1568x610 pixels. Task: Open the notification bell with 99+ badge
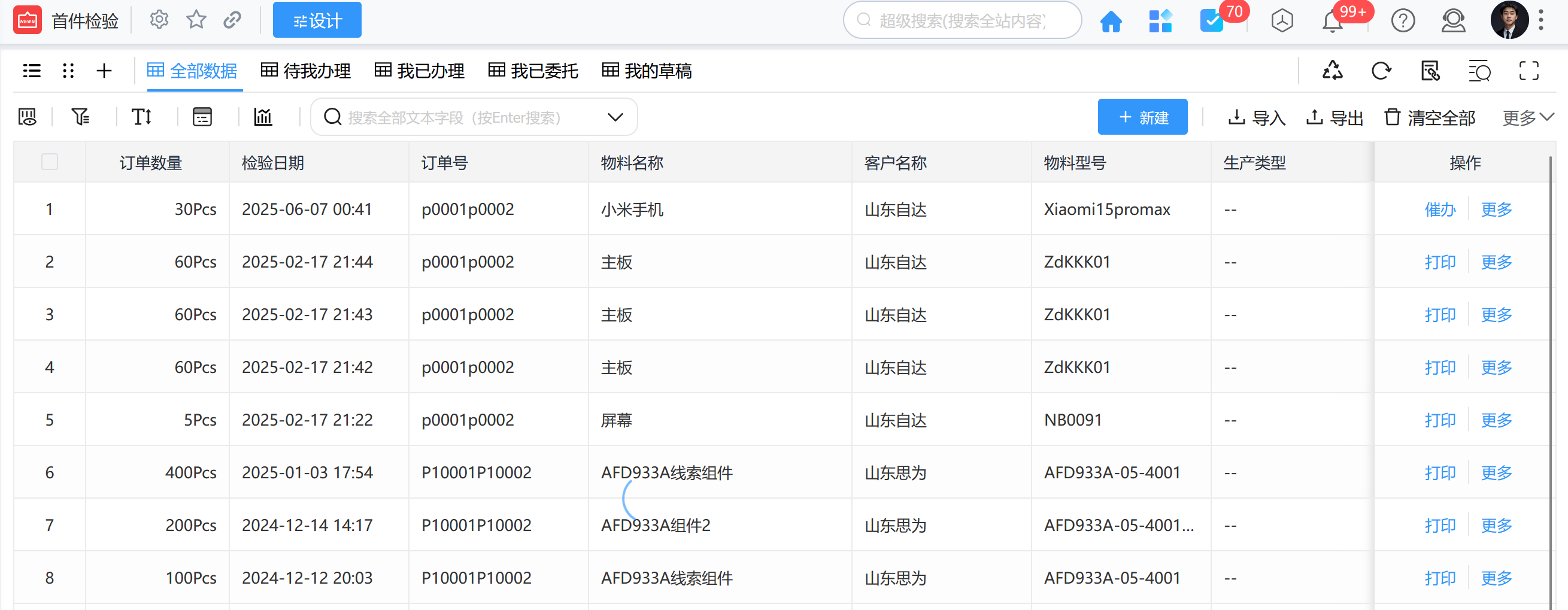(1333, 22)
